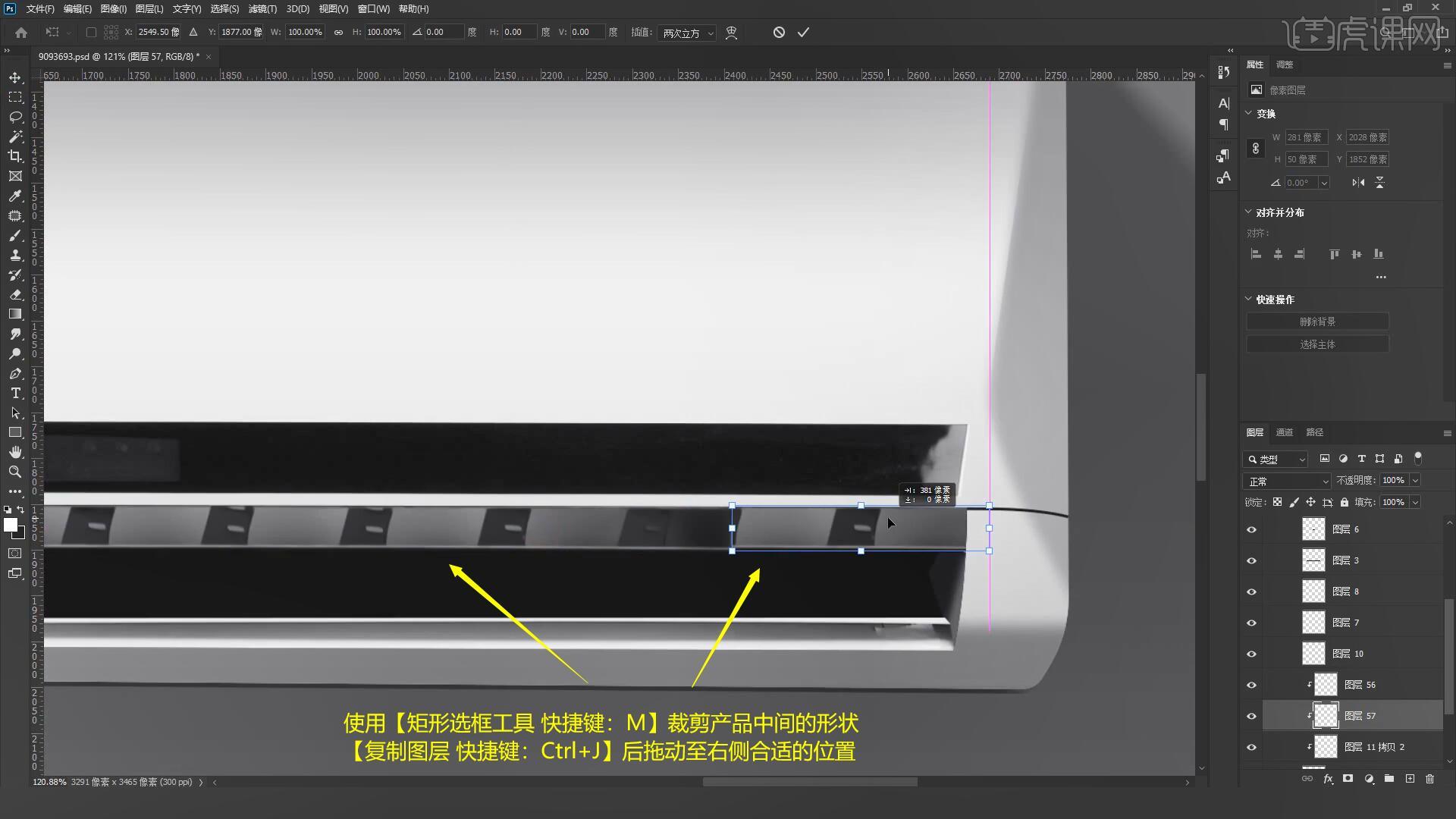
Task: Select the Move tool
Action: (x=15, y=77)
